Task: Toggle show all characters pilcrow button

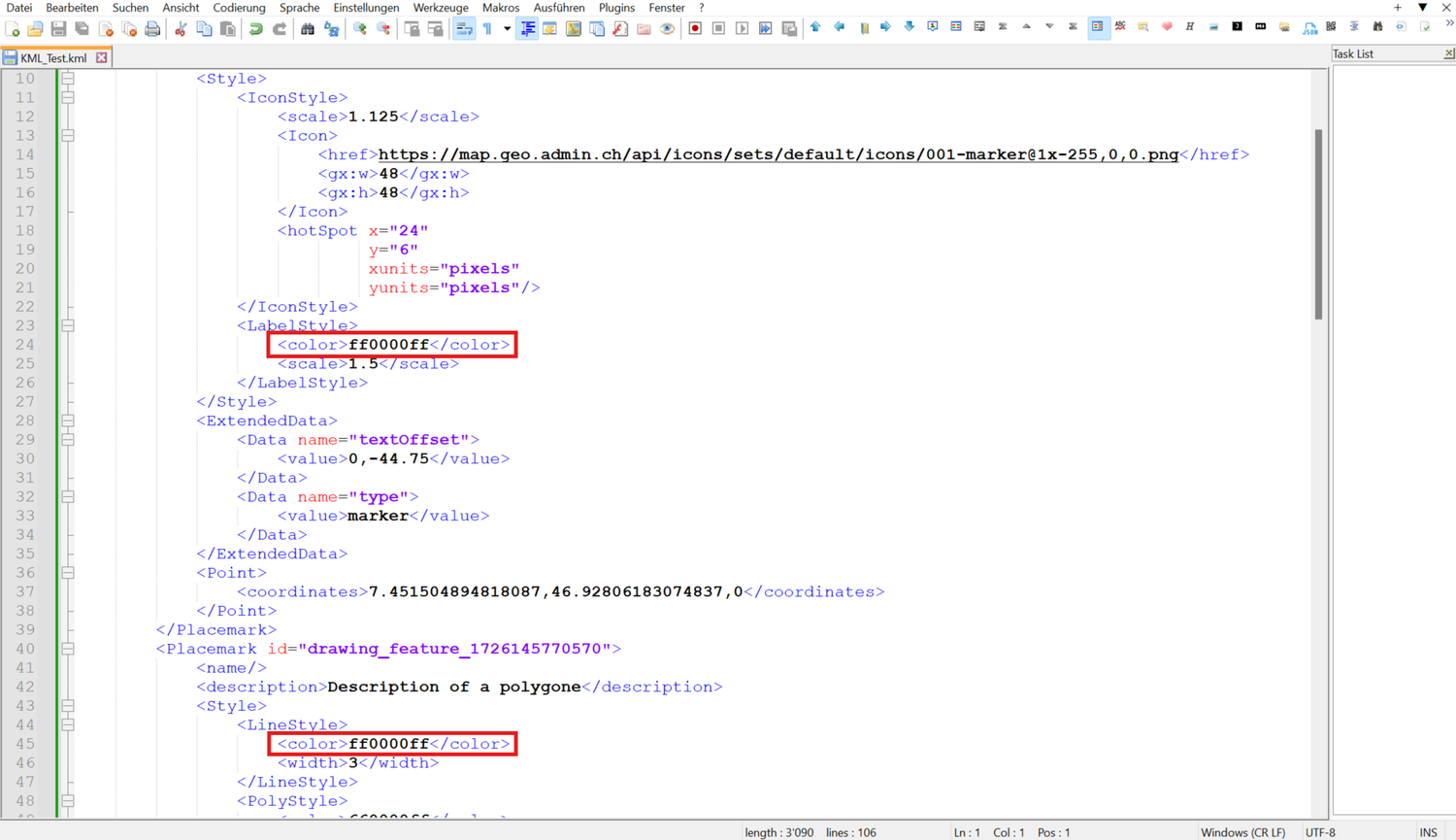Action: click(x=487, y=29)
